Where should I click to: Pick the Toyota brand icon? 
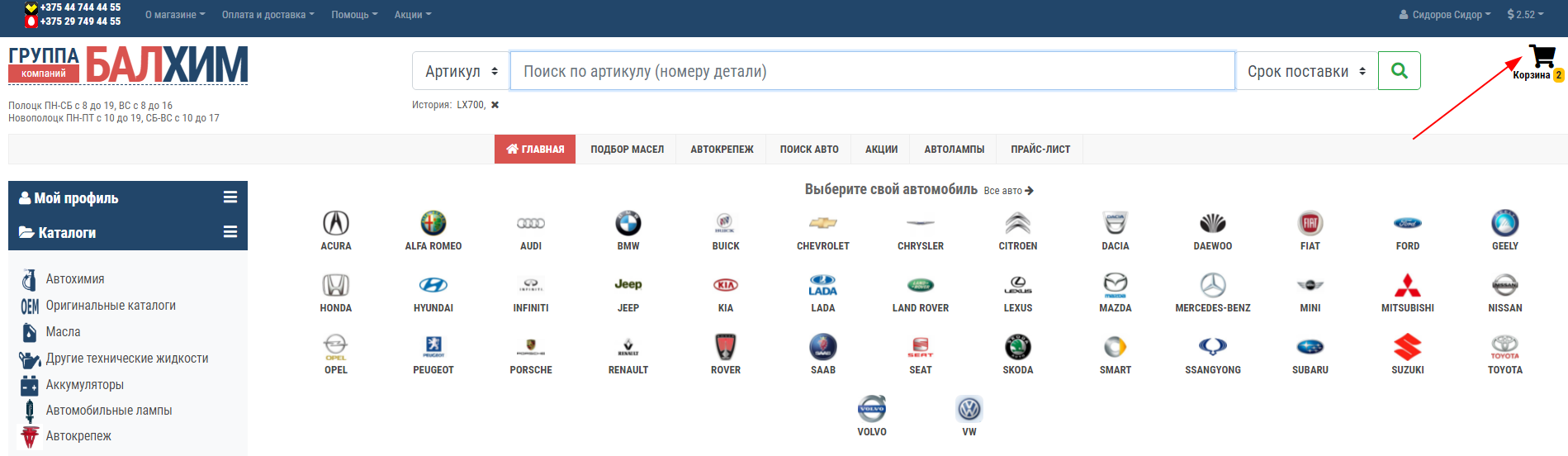(1504, 348)
